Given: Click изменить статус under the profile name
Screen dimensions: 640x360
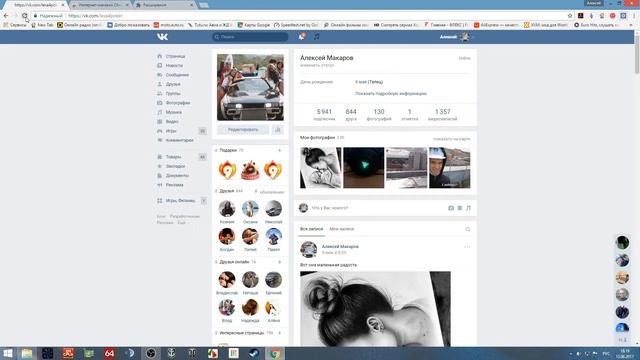Looking at the screenshot, I should point(317,65).
